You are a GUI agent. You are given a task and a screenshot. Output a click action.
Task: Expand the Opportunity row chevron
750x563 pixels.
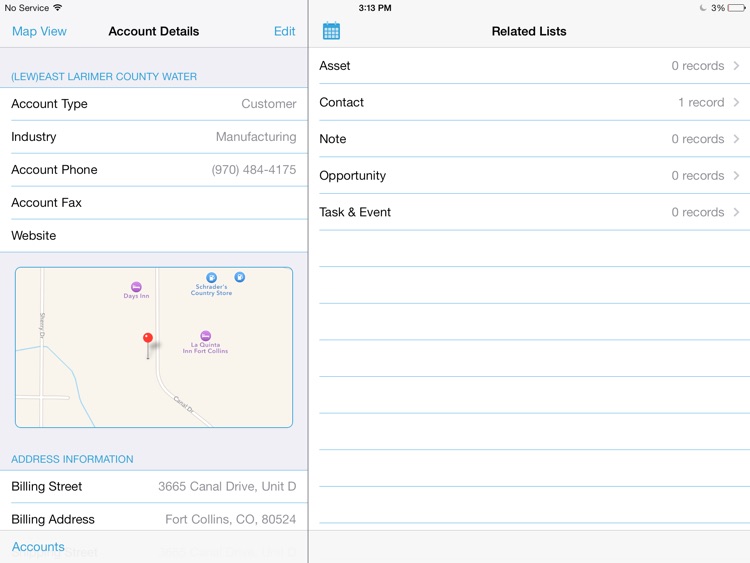click(737, 176)
